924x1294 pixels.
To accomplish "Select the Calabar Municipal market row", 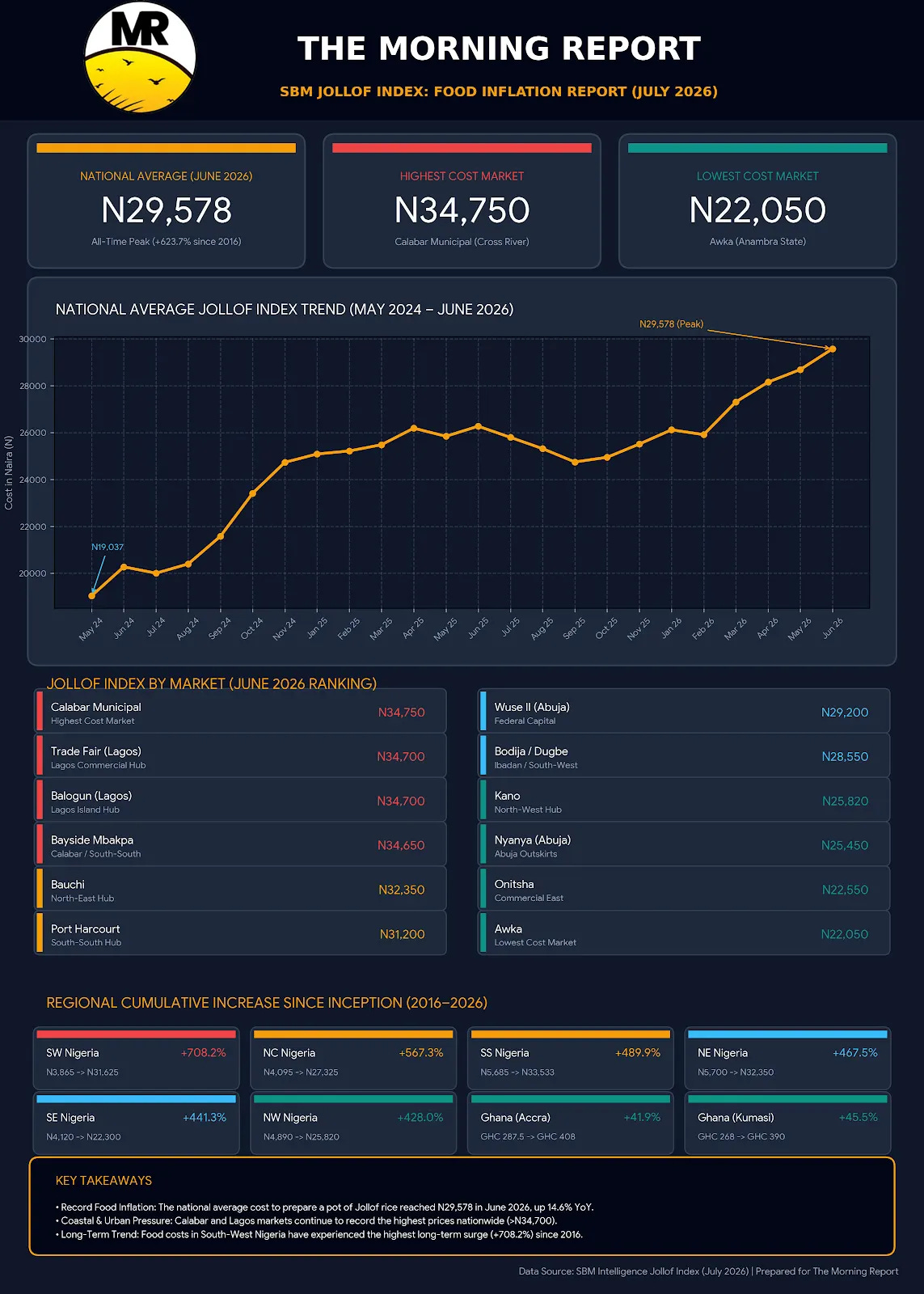I will [240, 712].
